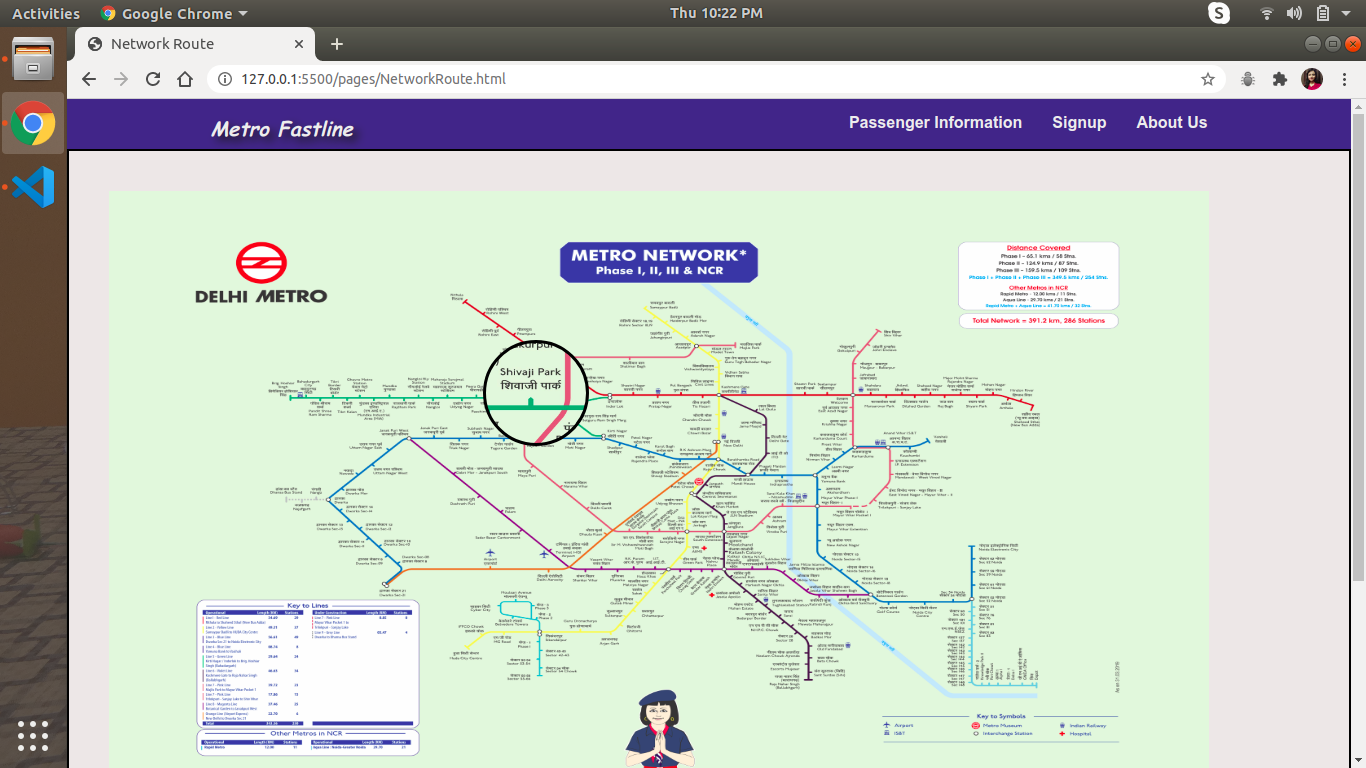This screenshot has height=768, width=1366.
Task: Click the Indian Railway symbol in the legend
Action: pos(1062,724)
